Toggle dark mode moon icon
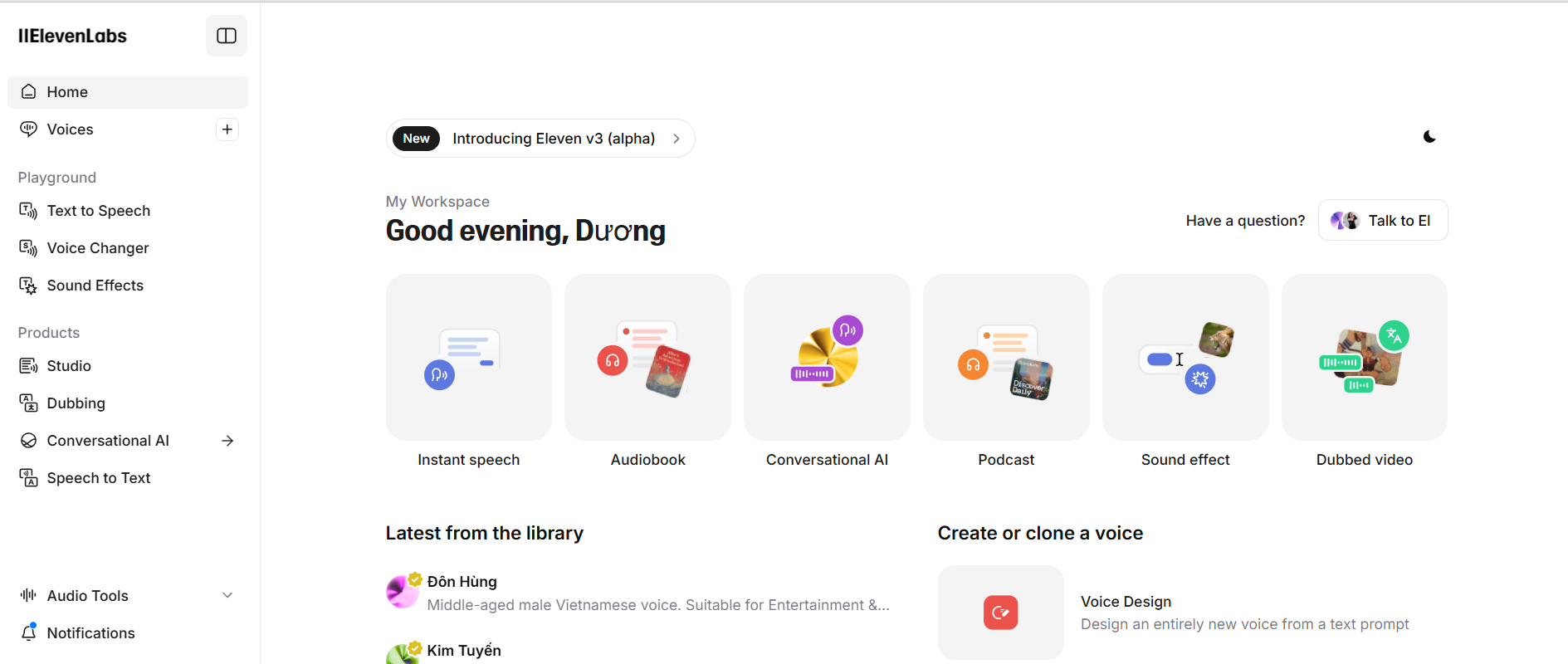Screen dimensions: 1568x664 [x=1429, y=137]
